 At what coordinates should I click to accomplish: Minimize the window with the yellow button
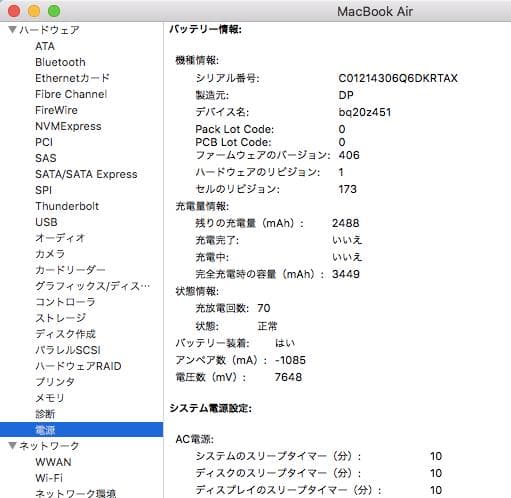point(34,11)
